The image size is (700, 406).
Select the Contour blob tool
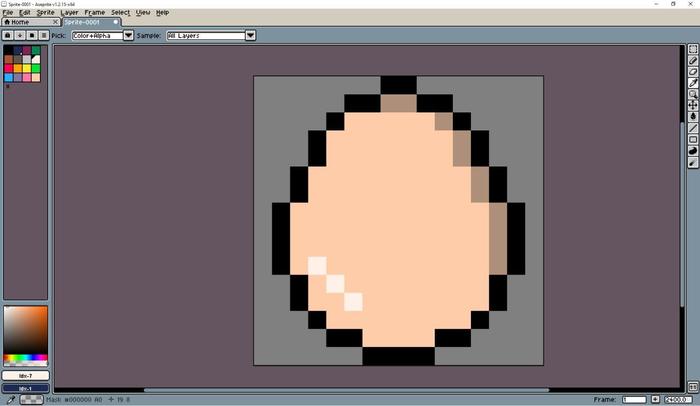coord(693,151)
